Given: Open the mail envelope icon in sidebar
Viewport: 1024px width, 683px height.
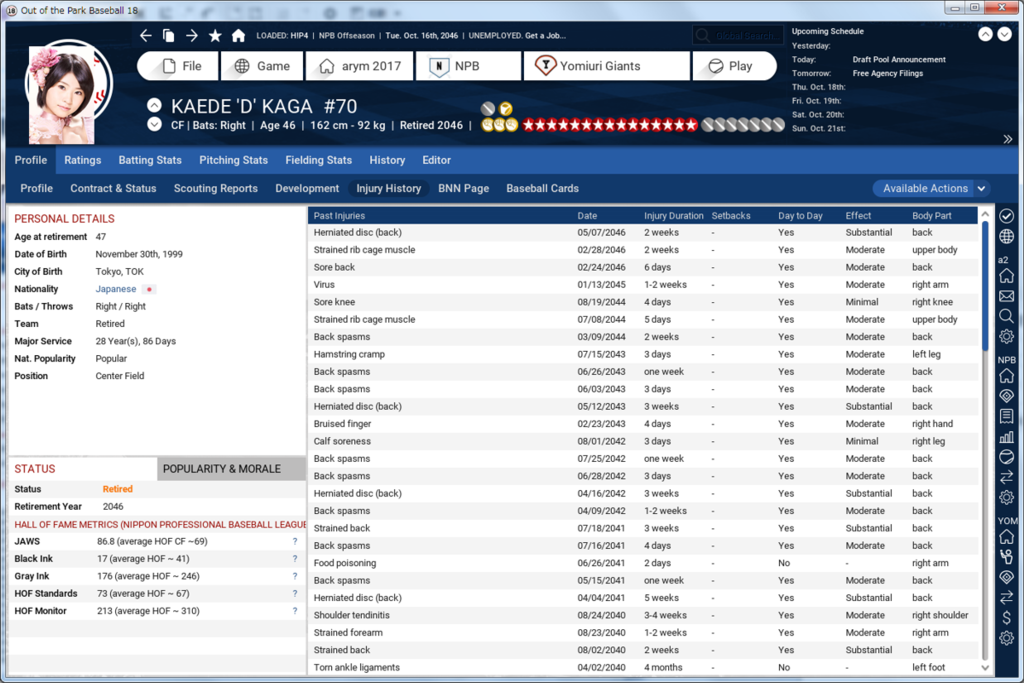Looking at the screenshot, I should [x=1006, y=296].
